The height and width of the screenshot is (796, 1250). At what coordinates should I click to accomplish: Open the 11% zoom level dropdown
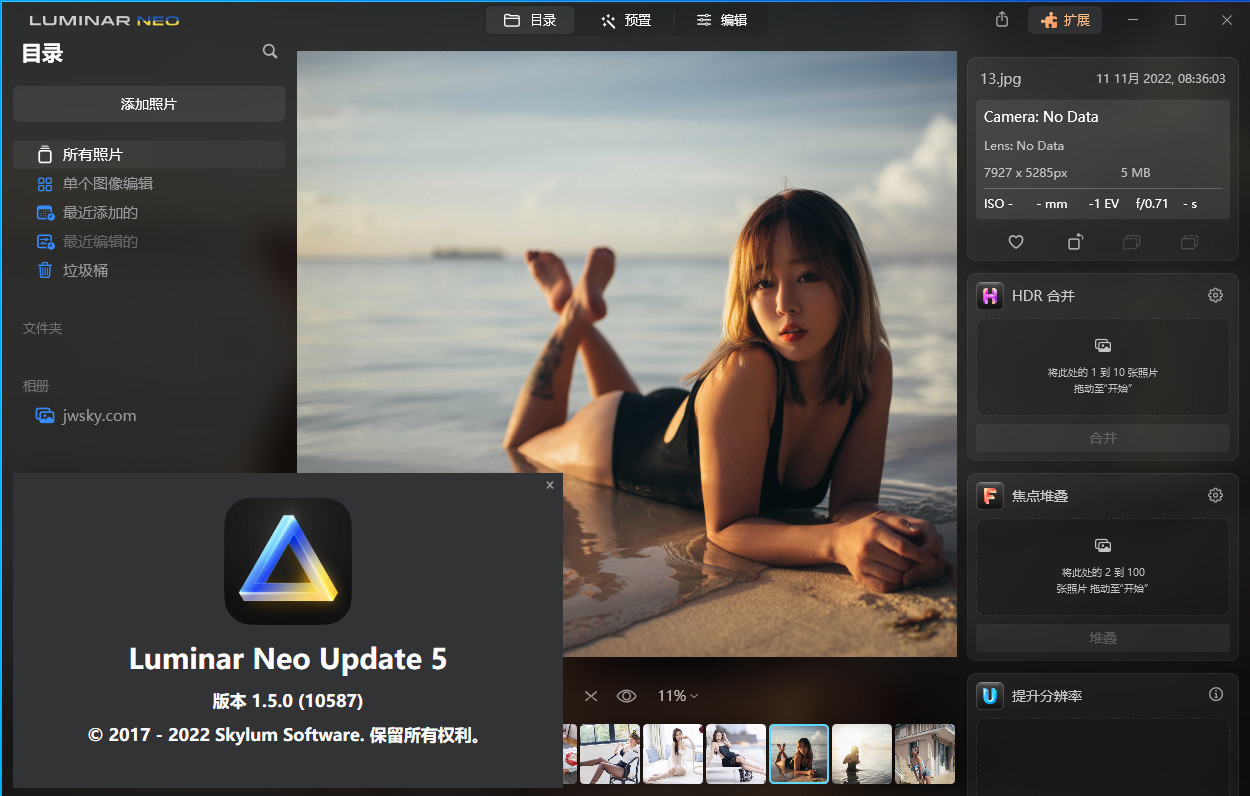pyautogui.click(x=677, y=695)
